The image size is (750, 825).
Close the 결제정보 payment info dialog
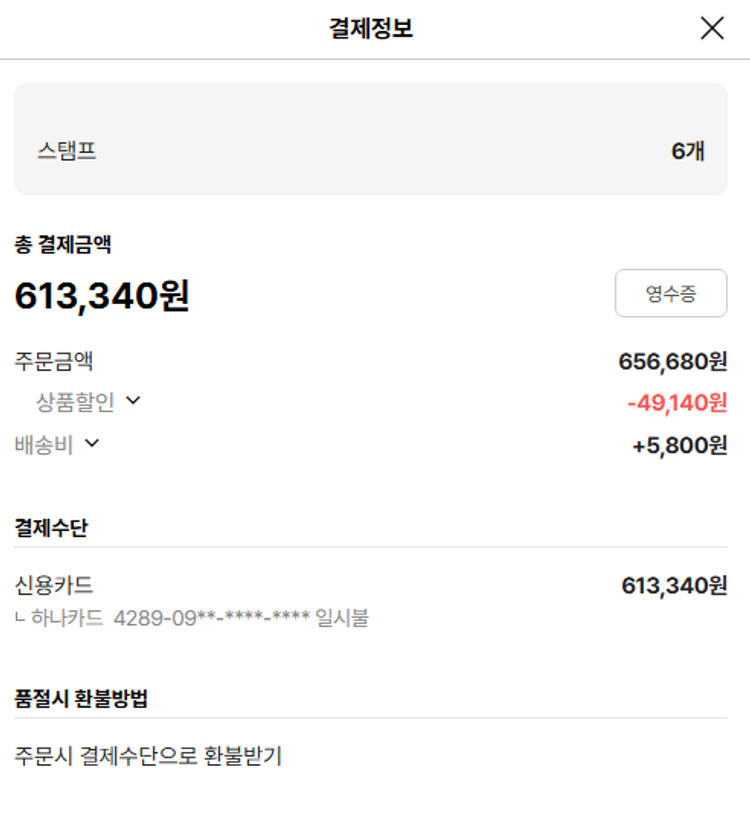712,28
